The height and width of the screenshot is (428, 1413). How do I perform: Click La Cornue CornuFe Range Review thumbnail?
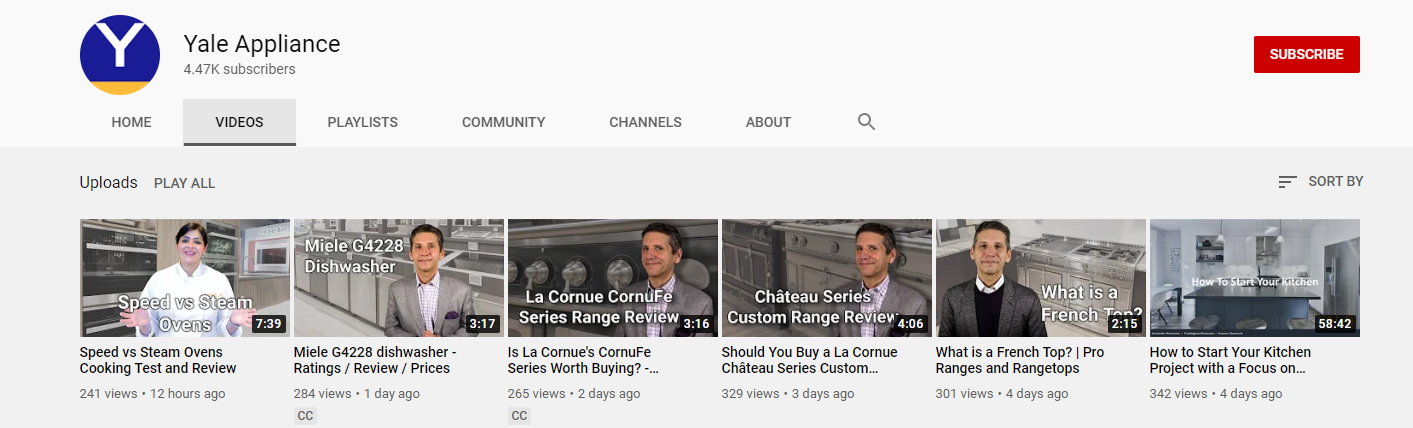click(613, 278)
